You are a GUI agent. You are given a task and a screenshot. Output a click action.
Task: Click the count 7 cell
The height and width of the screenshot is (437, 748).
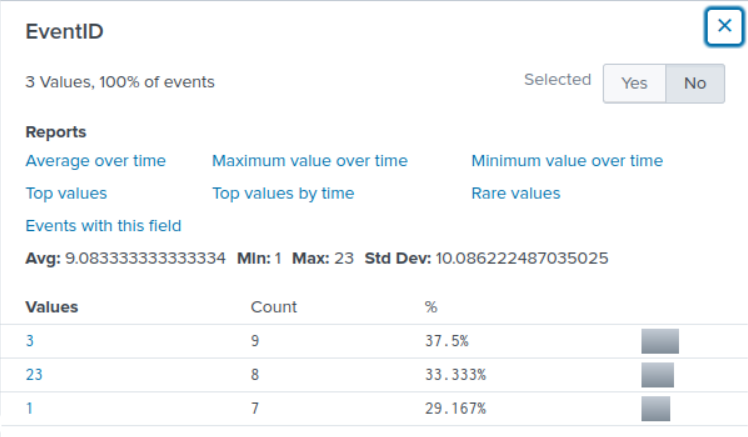click(255, 408)
